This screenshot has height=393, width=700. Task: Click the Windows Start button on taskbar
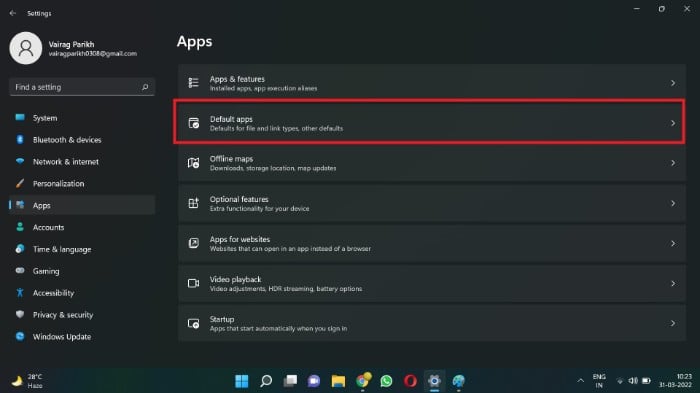click(242, 381)
